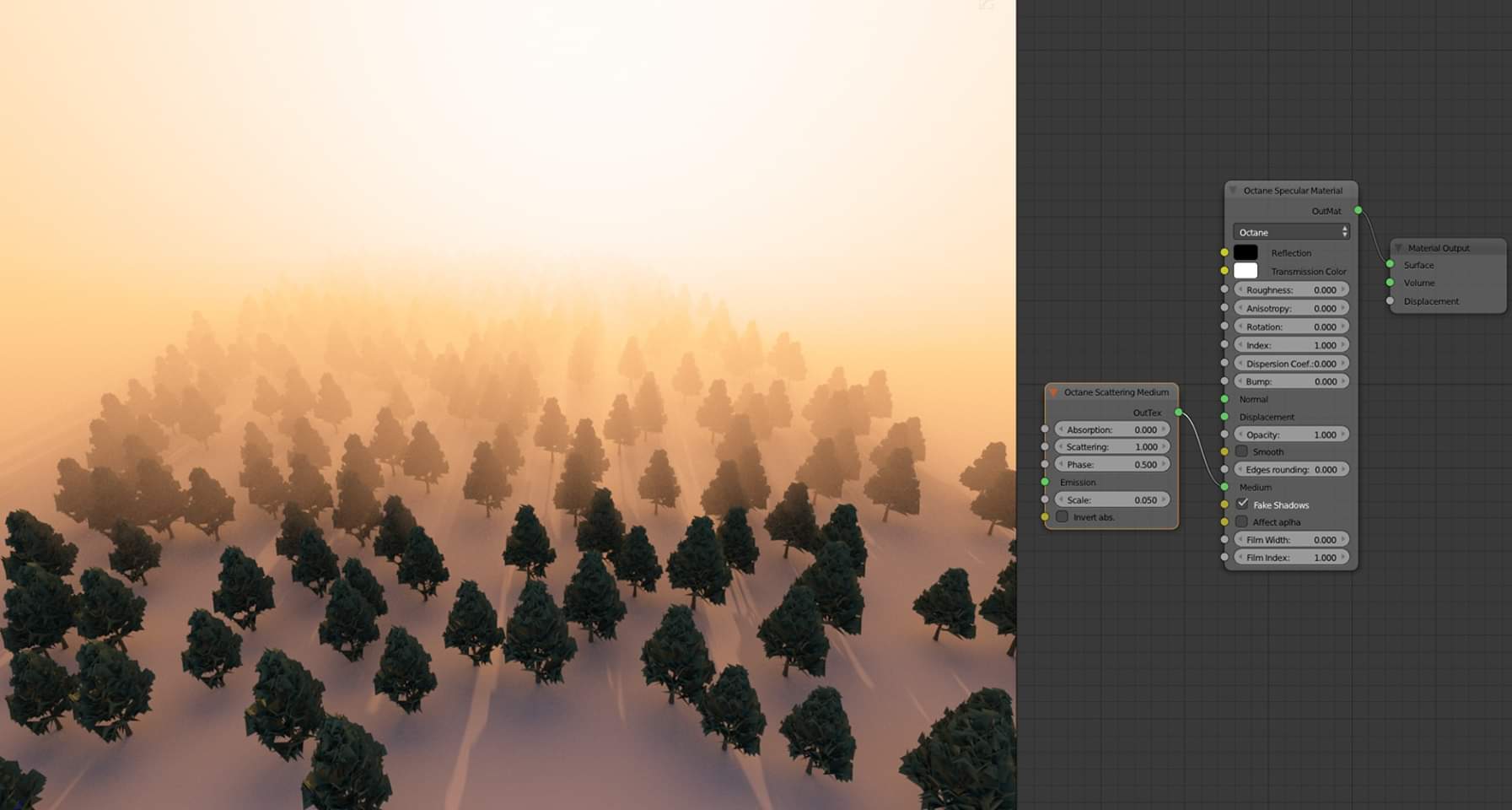The height and width of the screenshot is (810, 1512).
Task: Click the Surface input socket
Action: 1390,264
